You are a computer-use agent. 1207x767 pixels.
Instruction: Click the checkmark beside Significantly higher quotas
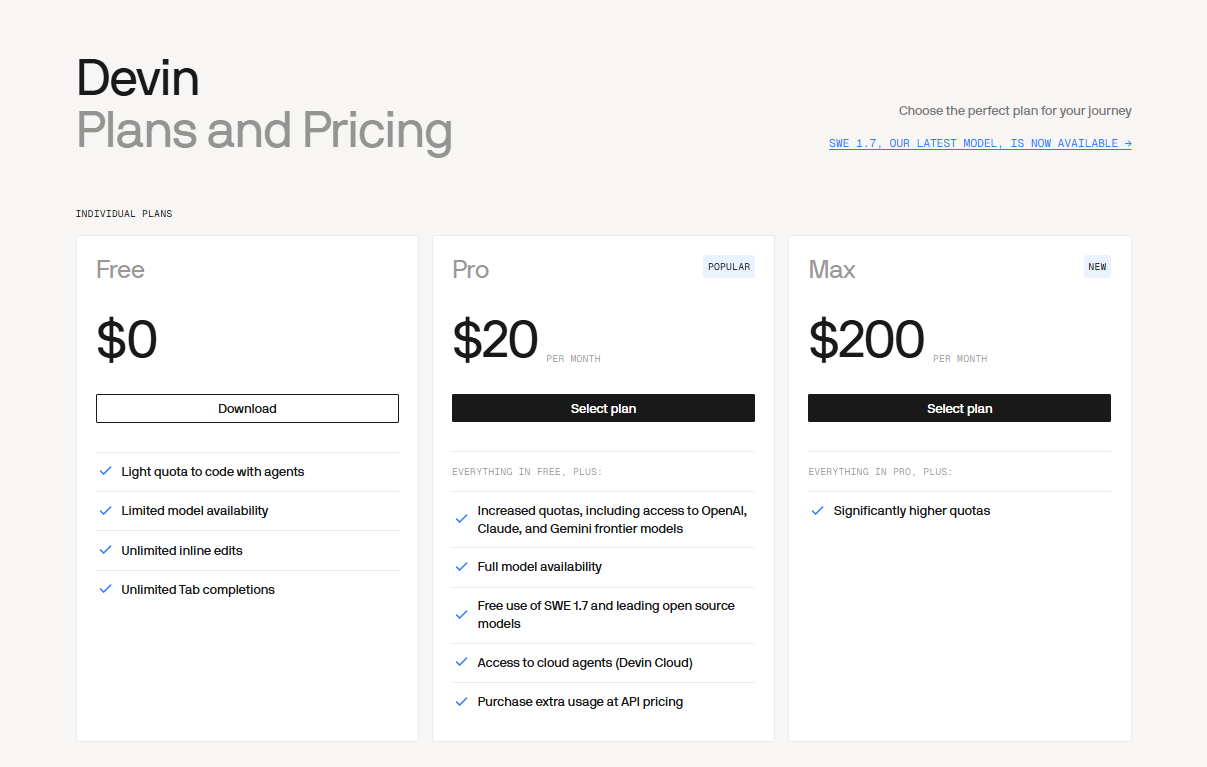tap(817, 510)
